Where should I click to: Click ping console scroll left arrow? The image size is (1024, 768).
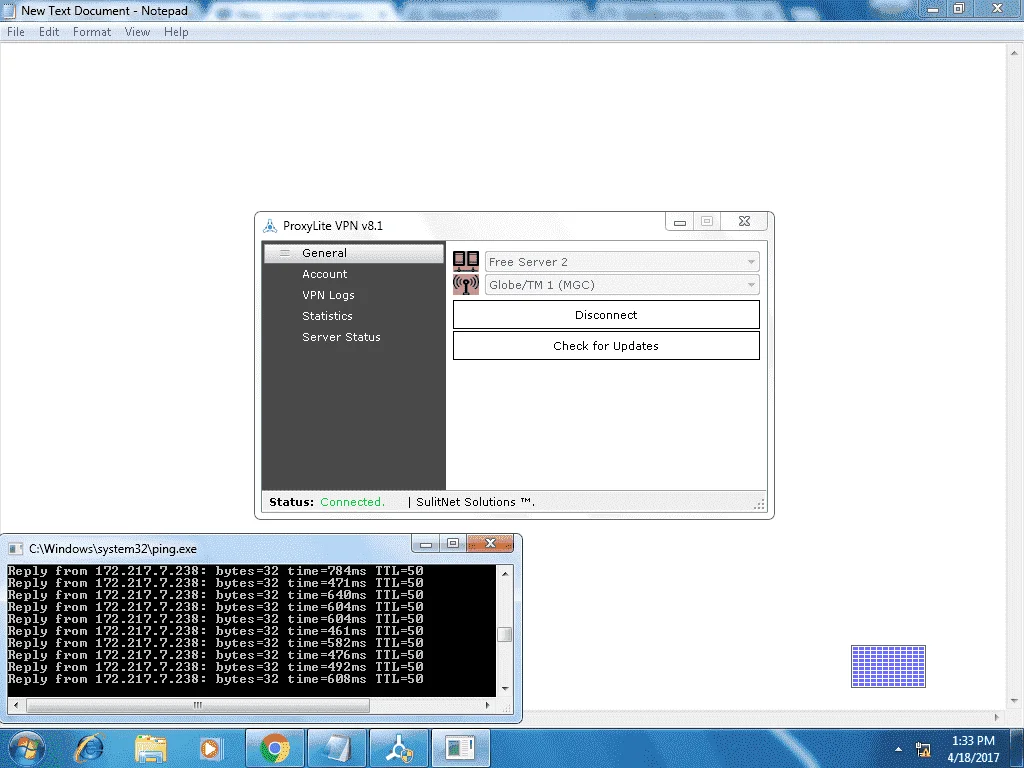pyautogui.click(x=16, y=705)
